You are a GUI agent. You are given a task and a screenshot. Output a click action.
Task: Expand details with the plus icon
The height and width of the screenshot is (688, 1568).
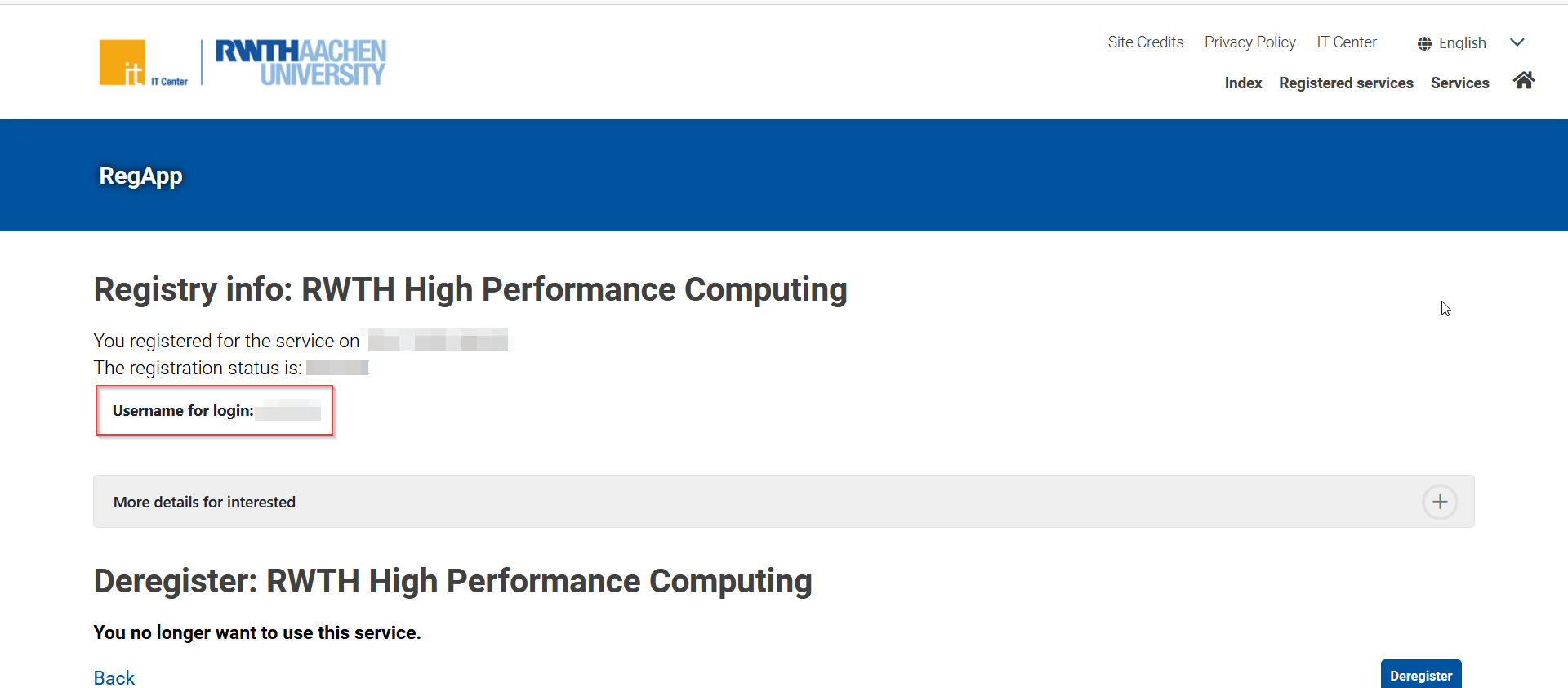[x=1439, y=502]
